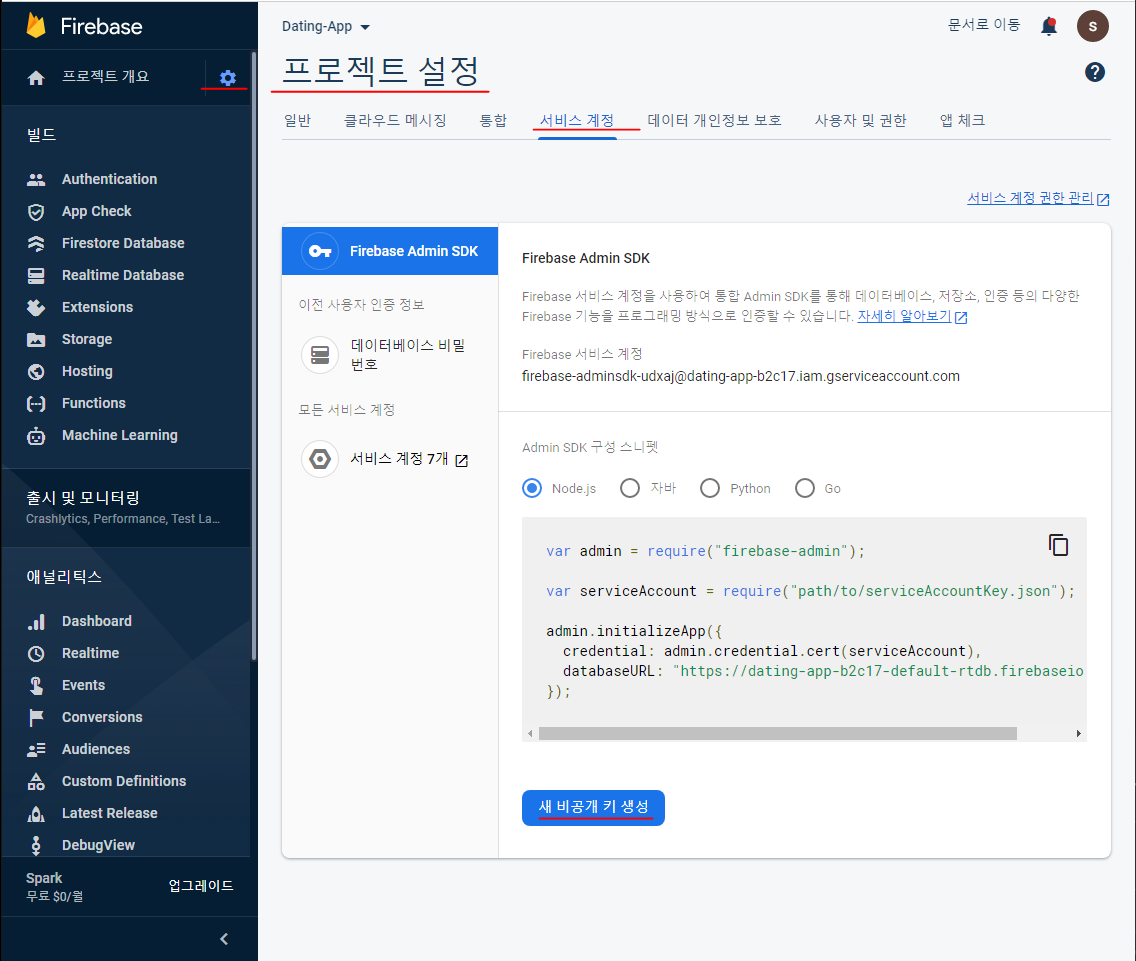Screen dimensions: 1136x961
Task: Open 서비스 계정 권한 관리 link
Action: point(1038,198)
